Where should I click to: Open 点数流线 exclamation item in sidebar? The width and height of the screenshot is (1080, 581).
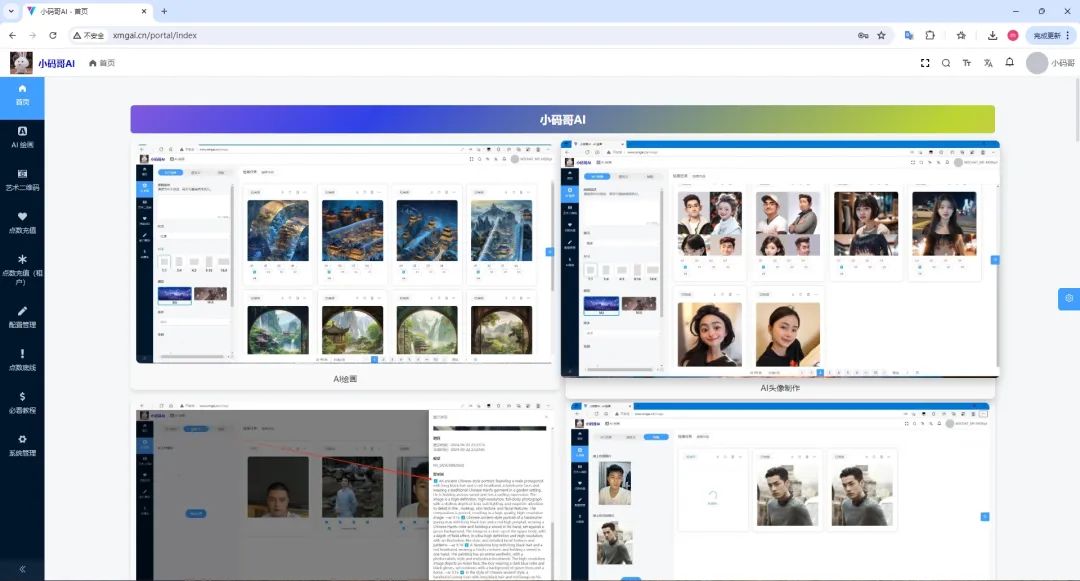(22, 360)
